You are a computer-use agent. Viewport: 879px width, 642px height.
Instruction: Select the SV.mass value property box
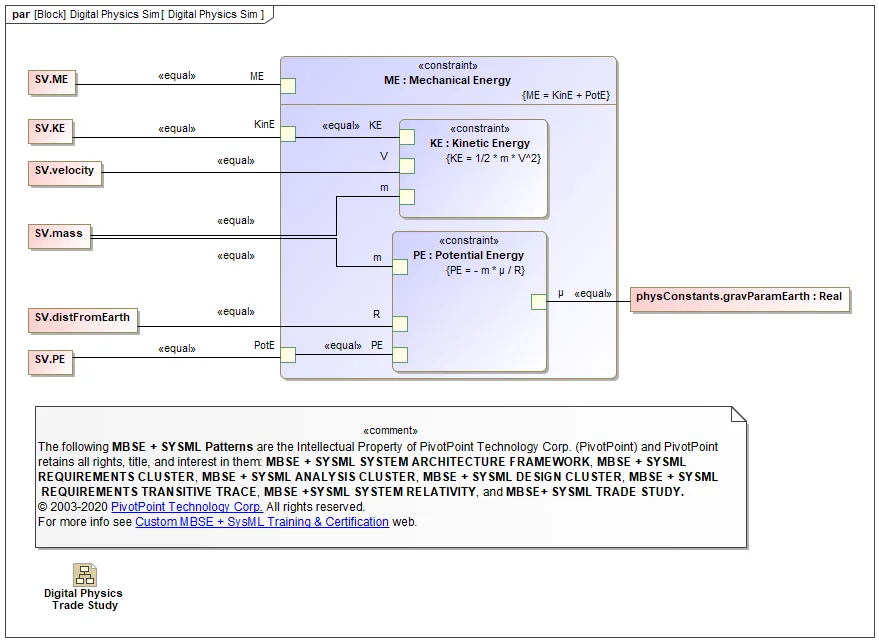pyautogui.click(x=59, y=236)
